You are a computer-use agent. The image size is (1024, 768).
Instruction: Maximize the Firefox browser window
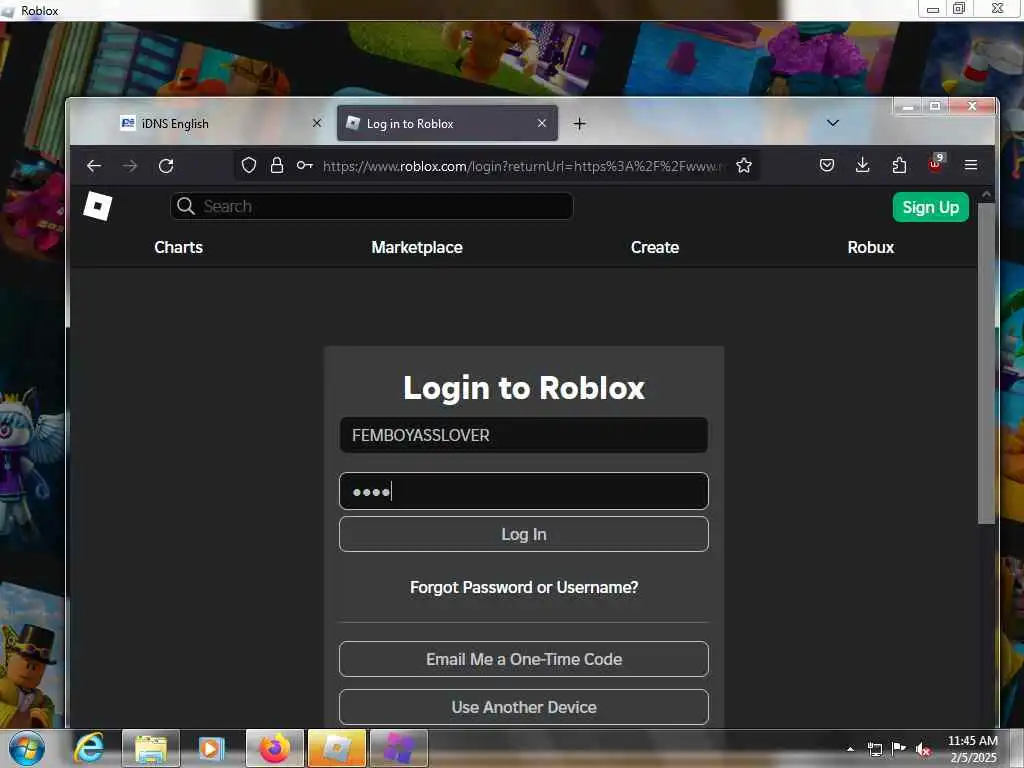935,106
